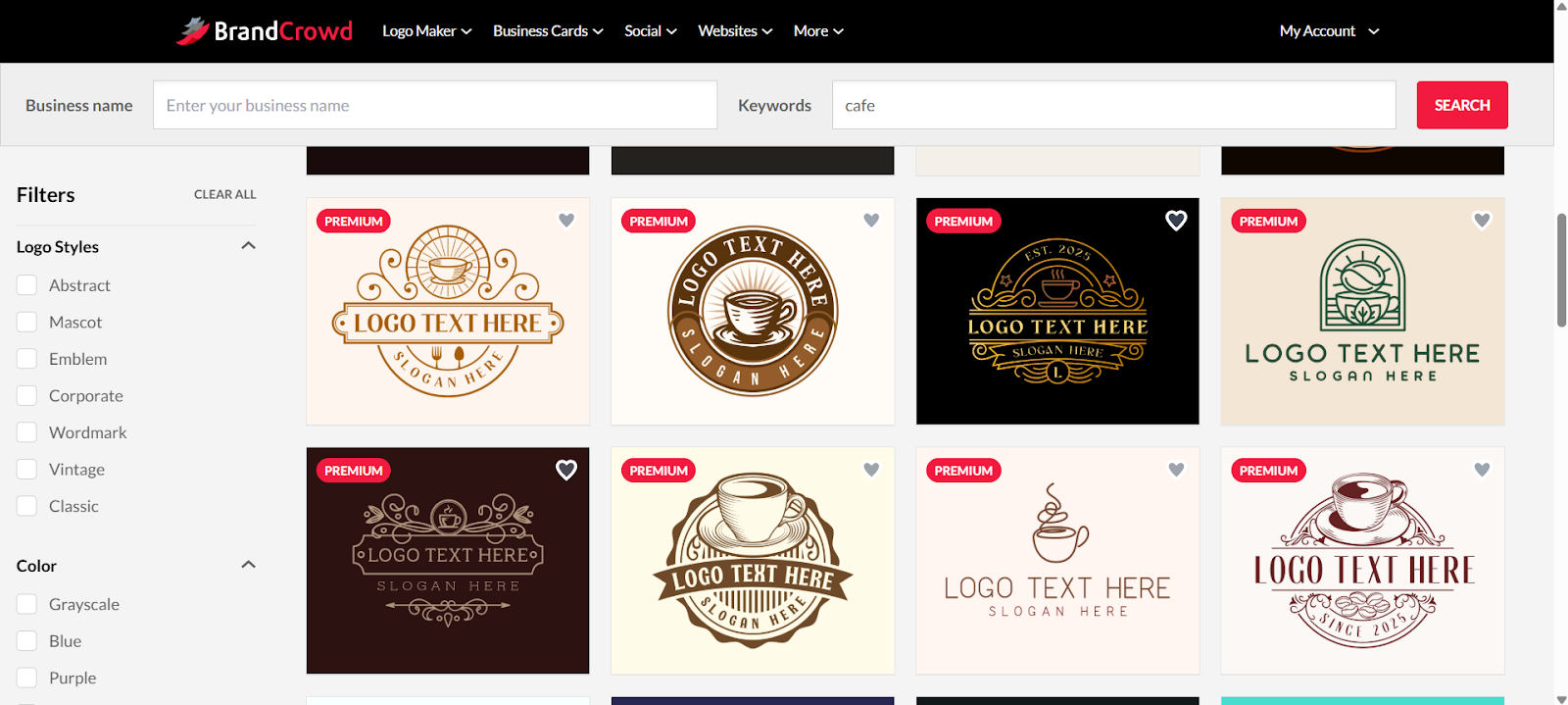Click the BrandCrowd logo icon

coord(193,31)
